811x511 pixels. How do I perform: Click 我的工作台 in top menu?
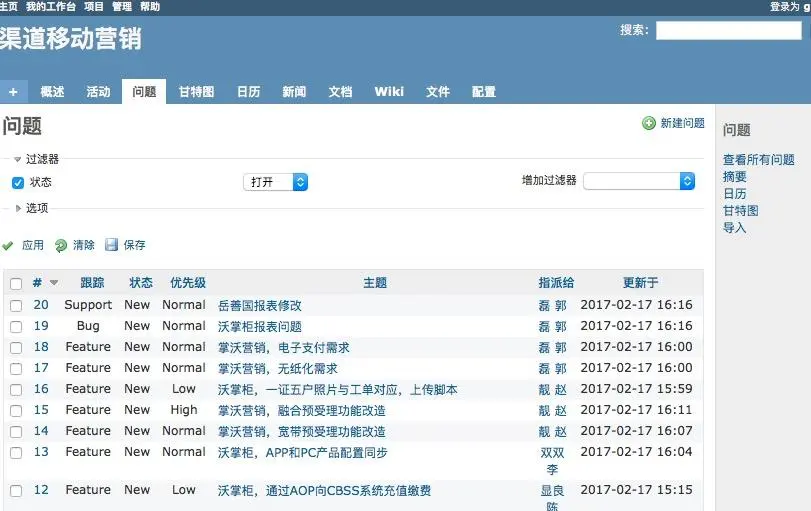pyautogui.click(x=51, y=7)
